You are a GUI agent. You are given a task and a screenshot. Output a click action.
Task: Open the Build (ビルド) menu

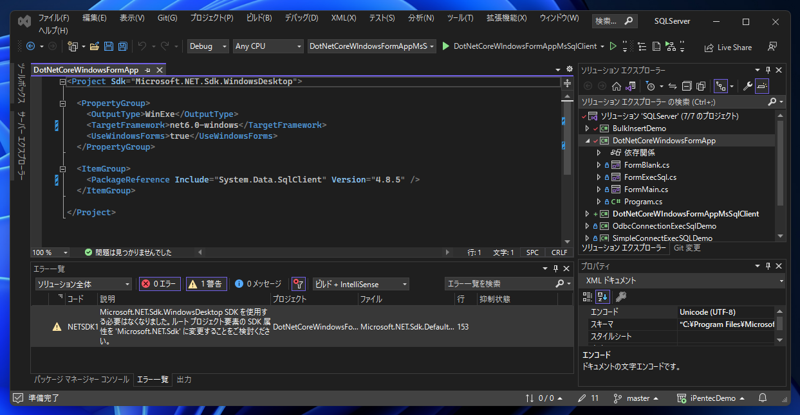tap(259, 18)
